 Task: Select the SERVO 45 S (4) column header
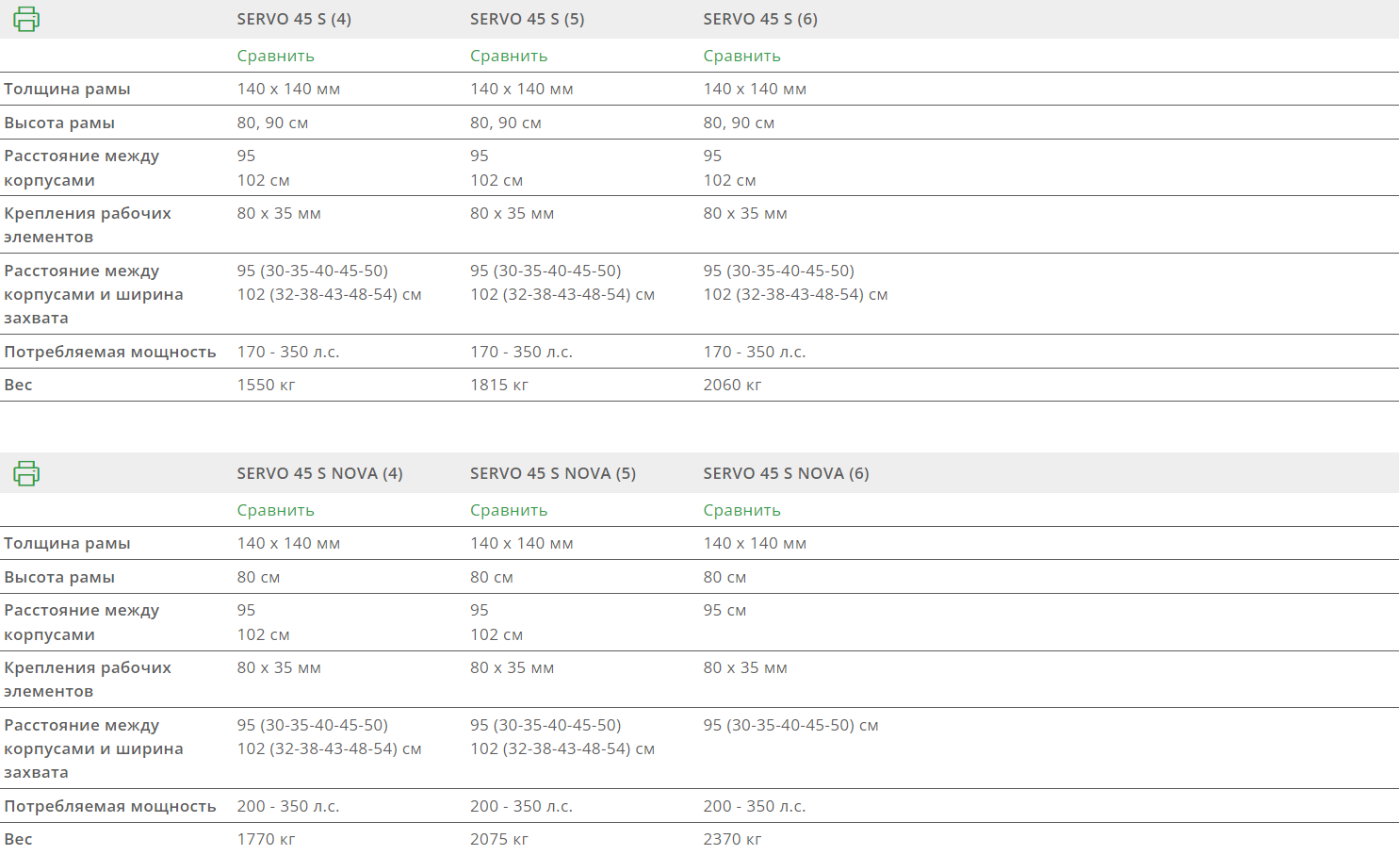(294, 19)
